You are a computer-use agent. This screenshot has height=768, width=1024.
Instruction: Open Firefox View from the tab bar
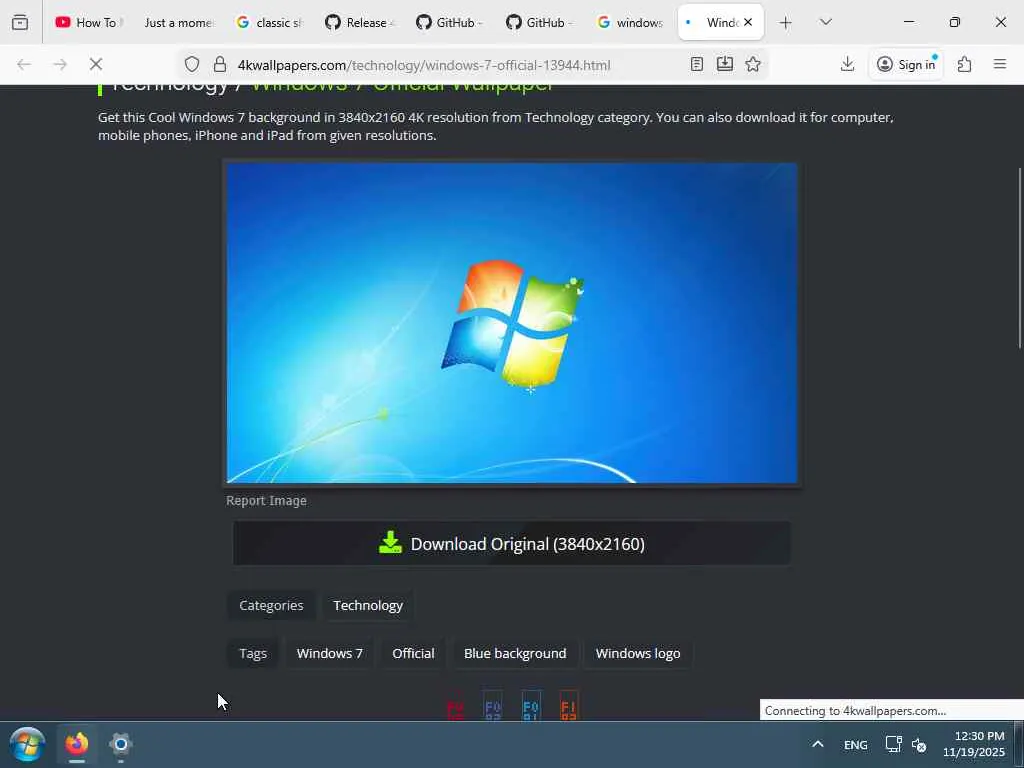(20, 22)
